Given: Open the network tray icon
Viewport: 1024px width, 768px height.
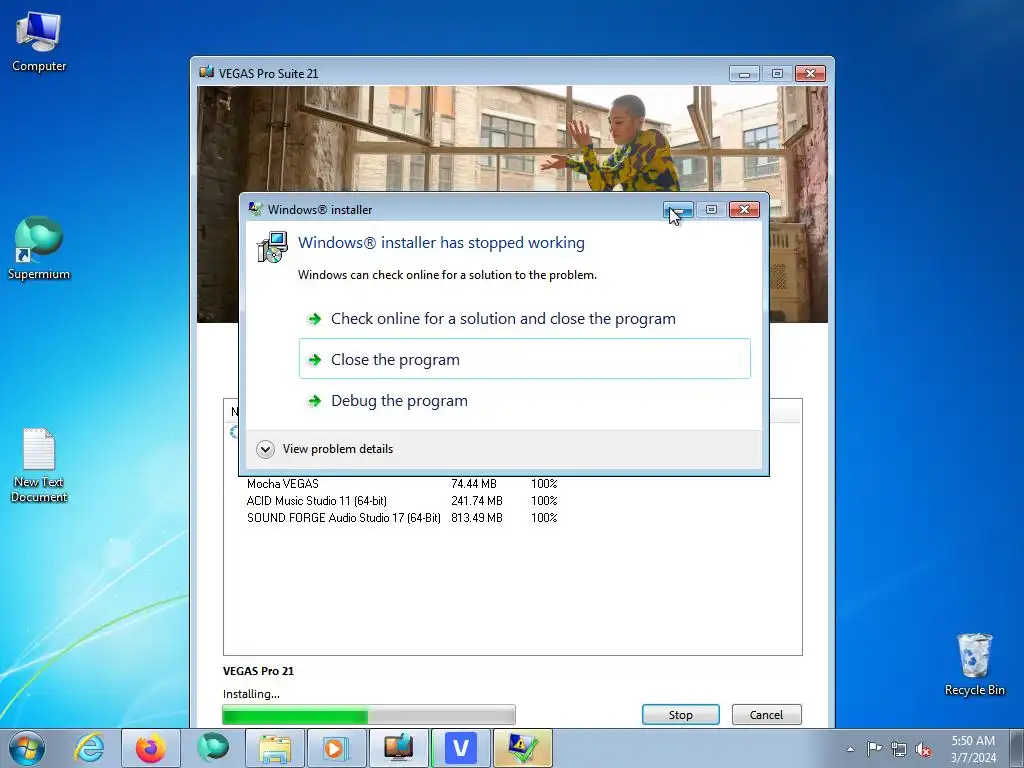Looking at the screenshot, I should 899,749.
